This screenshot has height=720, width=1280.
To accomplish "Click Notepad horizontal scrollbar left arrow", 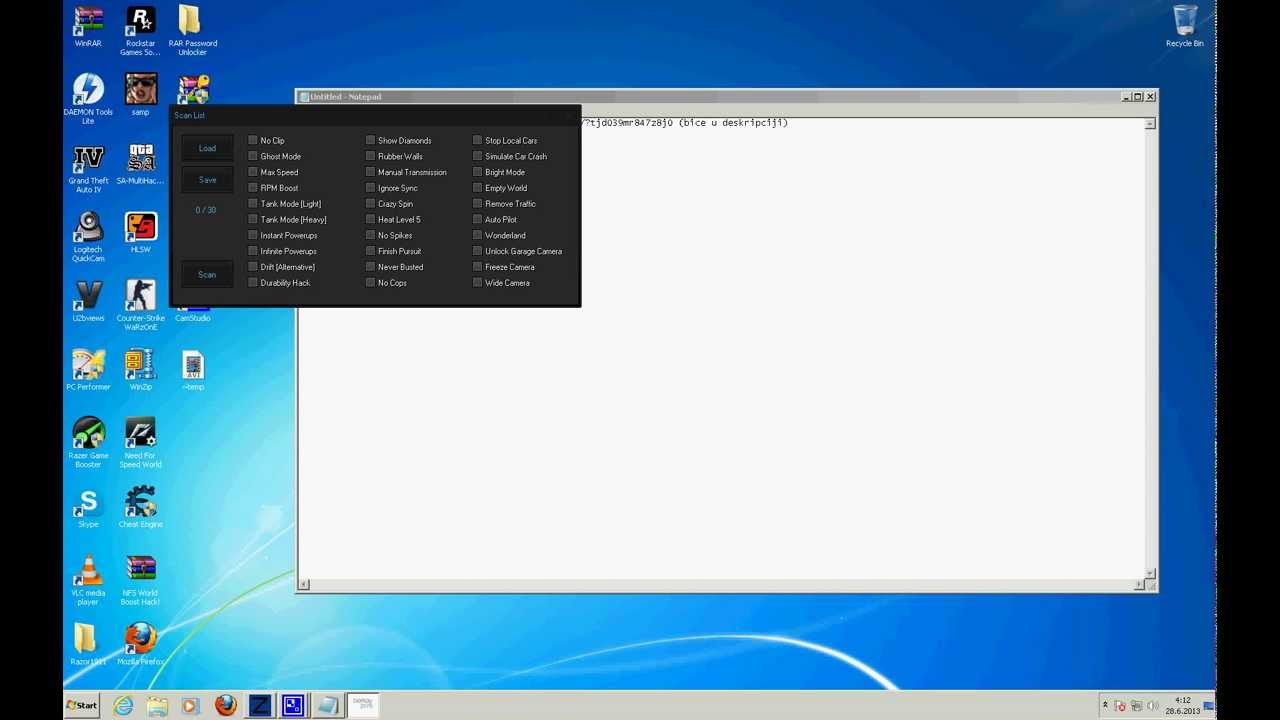I will coord(304,584).
